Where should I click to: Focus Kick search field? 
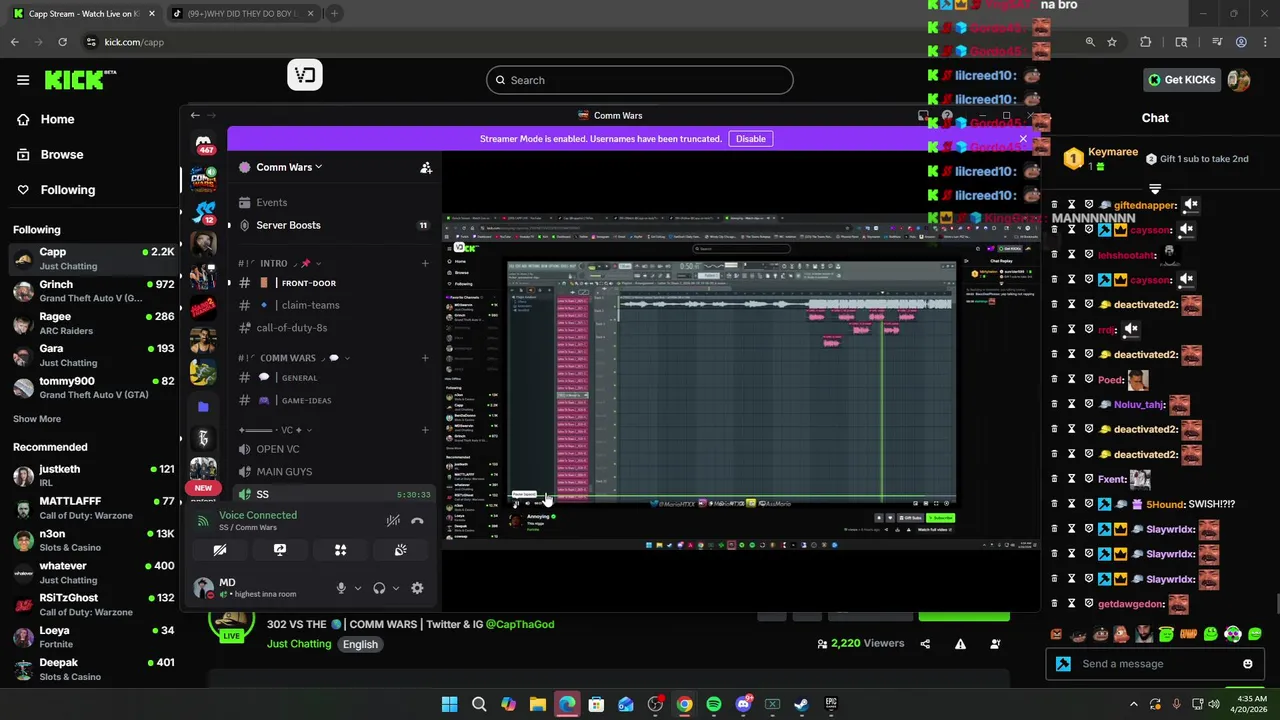(x=640, y=80)
